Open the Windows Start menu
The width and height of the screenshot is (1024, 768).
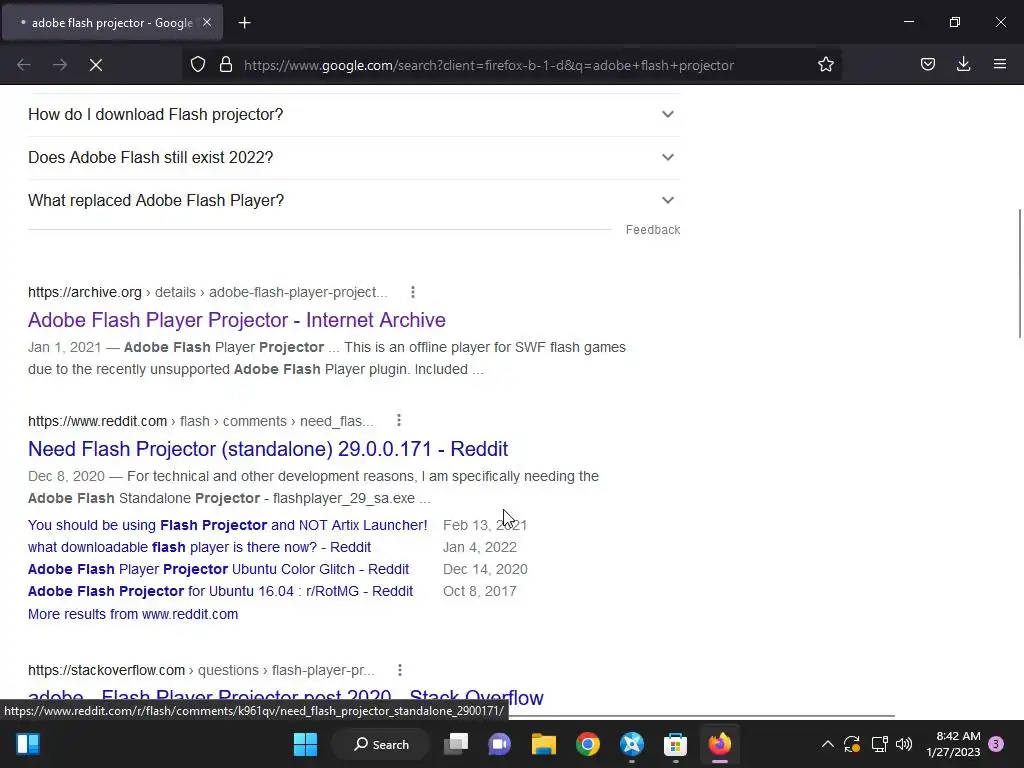click(305, 744)
